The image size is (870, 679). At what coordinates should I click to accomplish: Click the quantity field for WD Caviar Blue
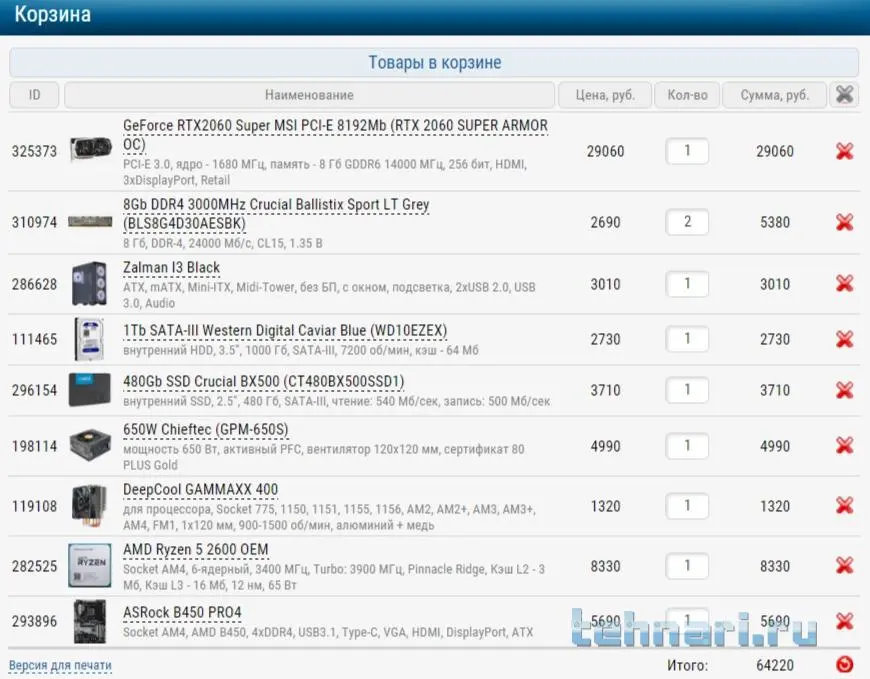tap(687, 339)
